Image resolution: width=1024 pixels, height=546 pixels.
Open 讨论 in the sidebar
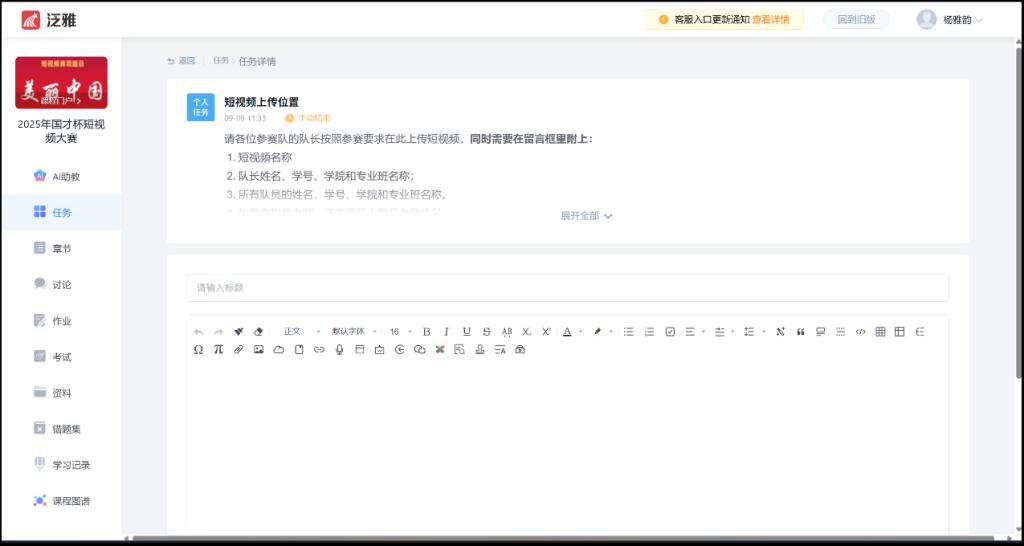(61, 285)
